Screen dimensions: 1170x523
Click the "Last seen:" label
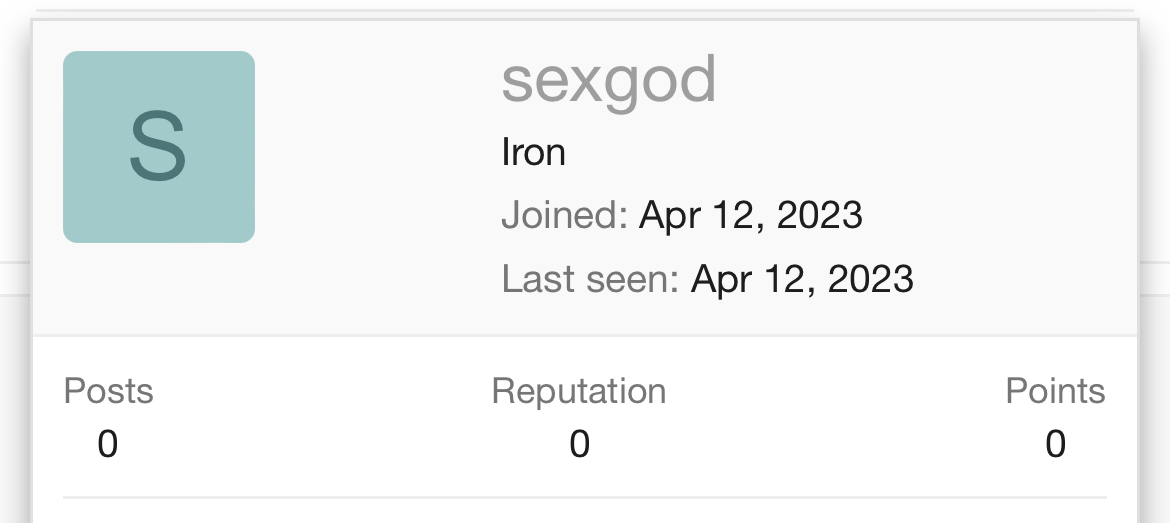590,278
